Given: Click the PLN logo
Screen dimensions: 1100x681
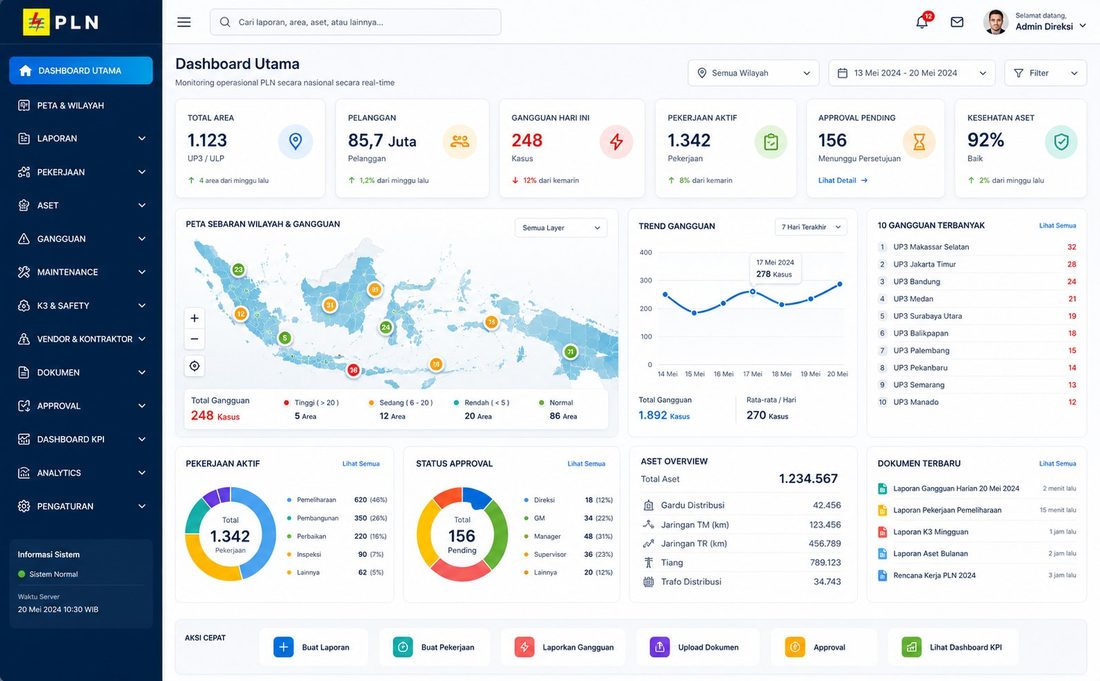Looking at the screenshot, I should pyautogui.click(x=61, y=22).
